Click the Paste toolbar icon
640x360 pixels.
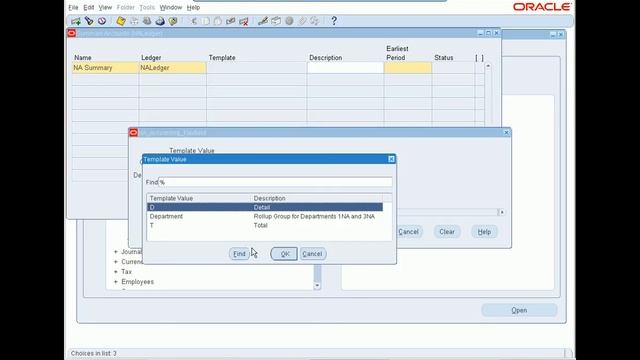pos(218,21)
